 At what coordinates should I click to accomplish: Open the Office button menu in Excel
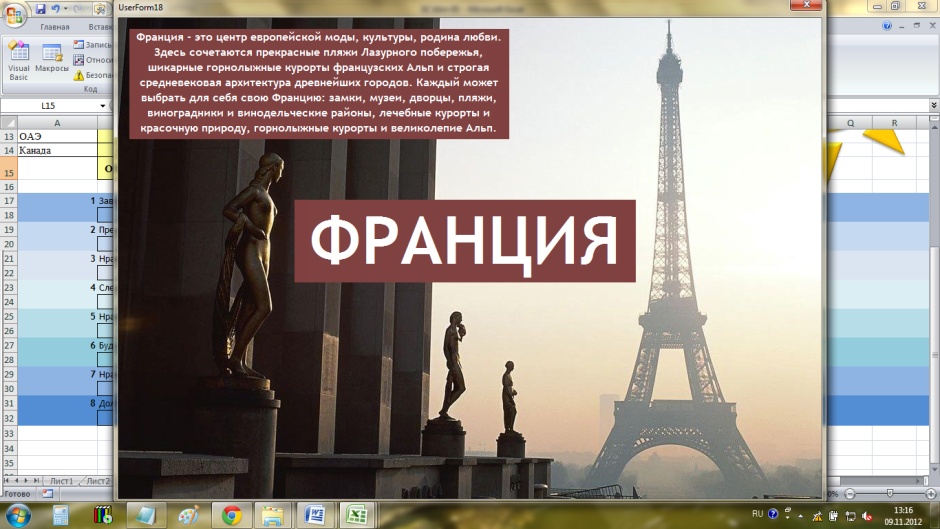click(14, 14)
